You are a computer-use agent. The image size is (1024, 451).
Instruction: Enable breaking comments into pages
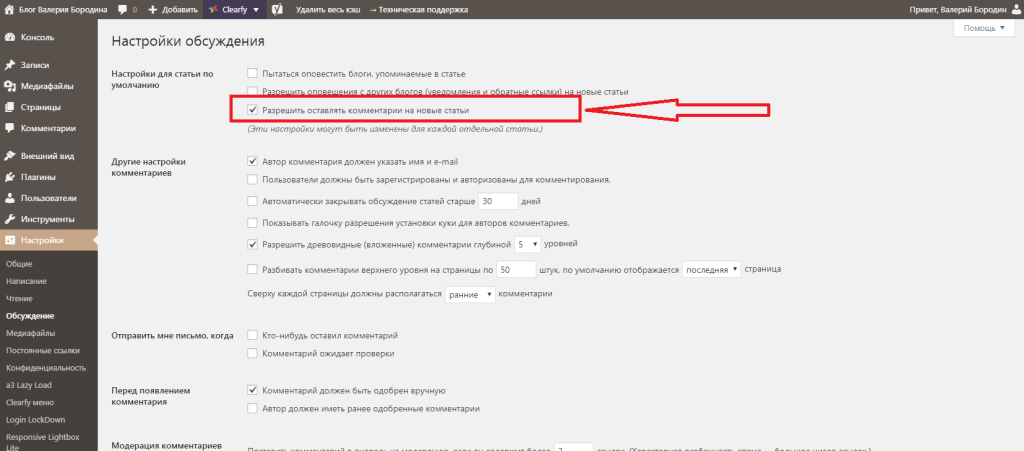point(252,269)
